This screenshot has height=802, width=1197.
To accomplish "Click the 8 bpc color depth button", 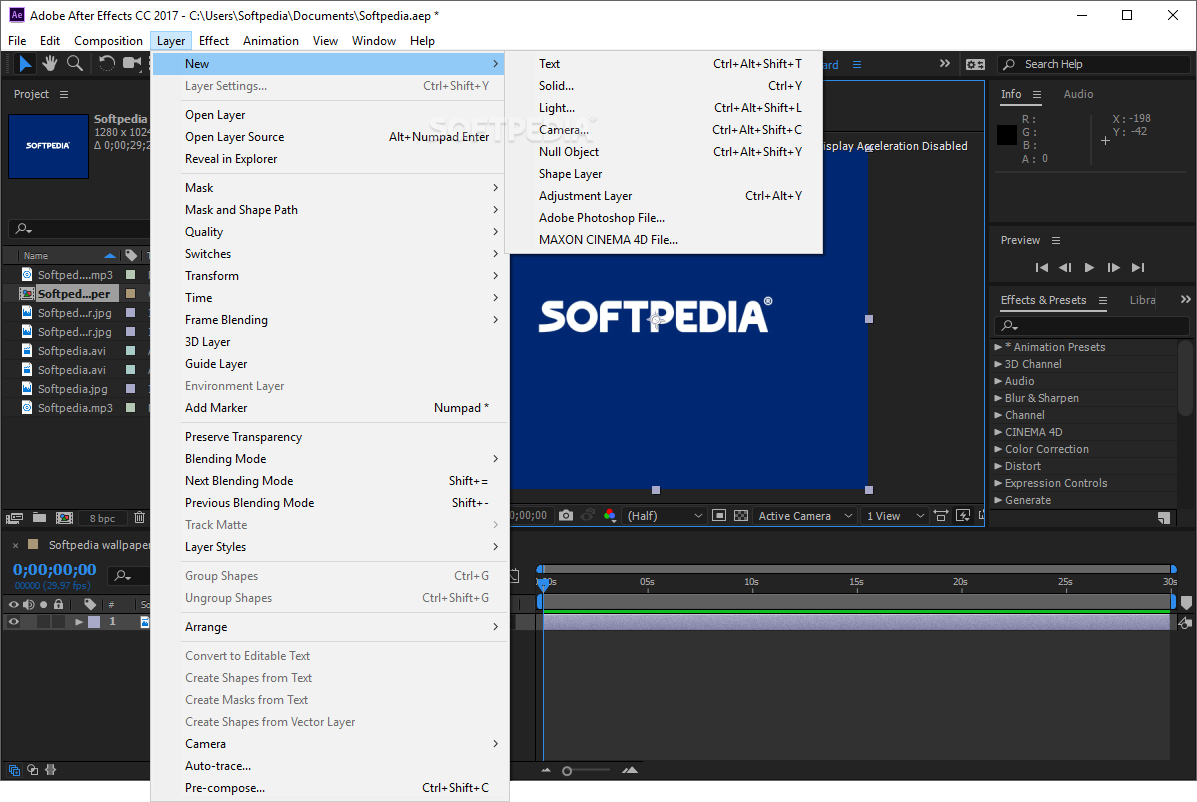I will (102, 518).
